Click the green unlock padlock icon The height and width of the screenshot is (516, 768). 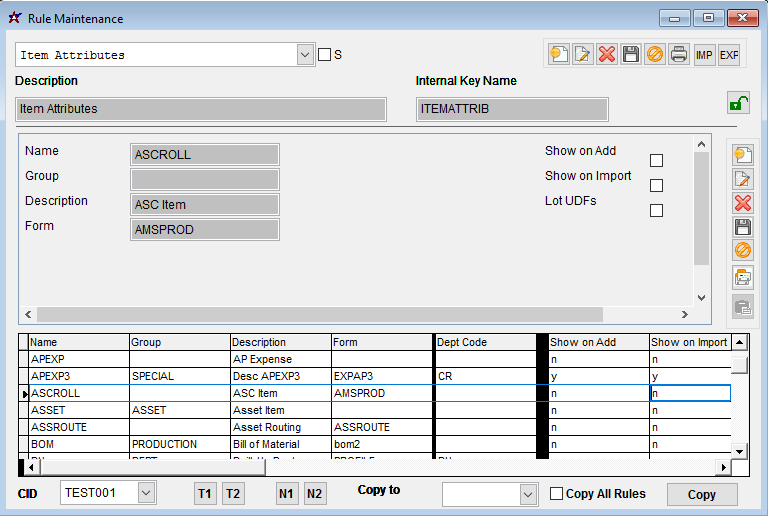tap(737, 103)
